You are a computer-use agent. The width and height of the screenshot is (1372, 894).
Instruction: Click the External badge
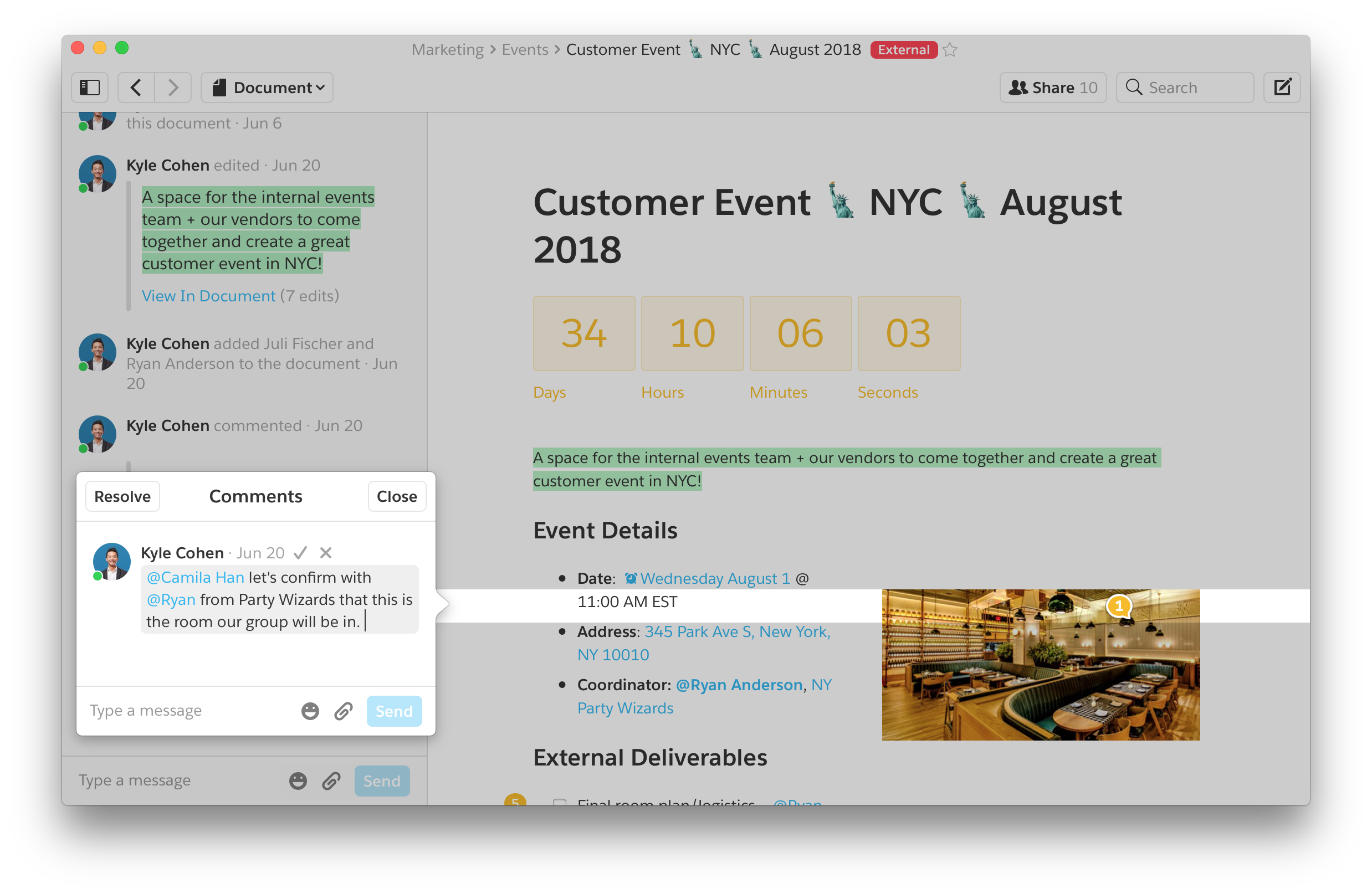coord(903,50)
